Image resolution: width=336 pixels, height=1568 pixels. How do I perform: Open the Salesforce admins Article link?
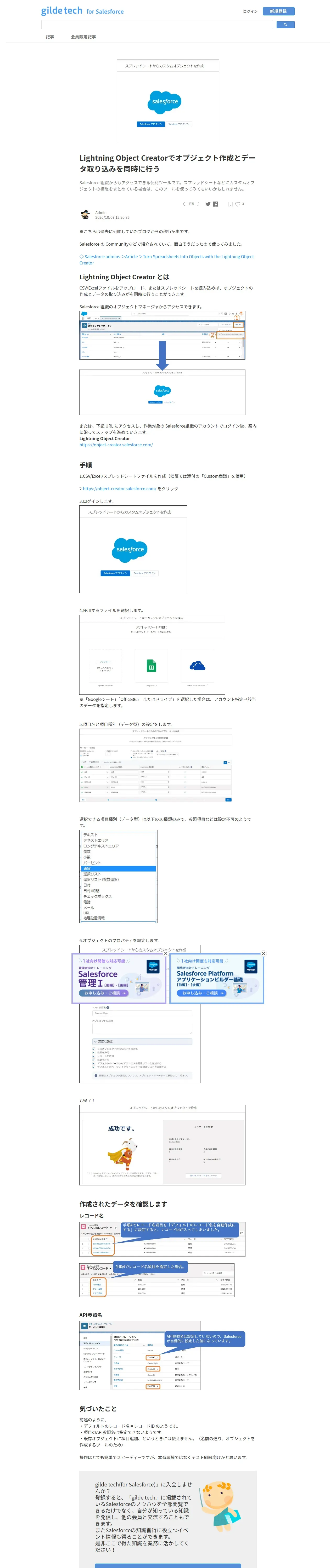click(x=166, y=260)
